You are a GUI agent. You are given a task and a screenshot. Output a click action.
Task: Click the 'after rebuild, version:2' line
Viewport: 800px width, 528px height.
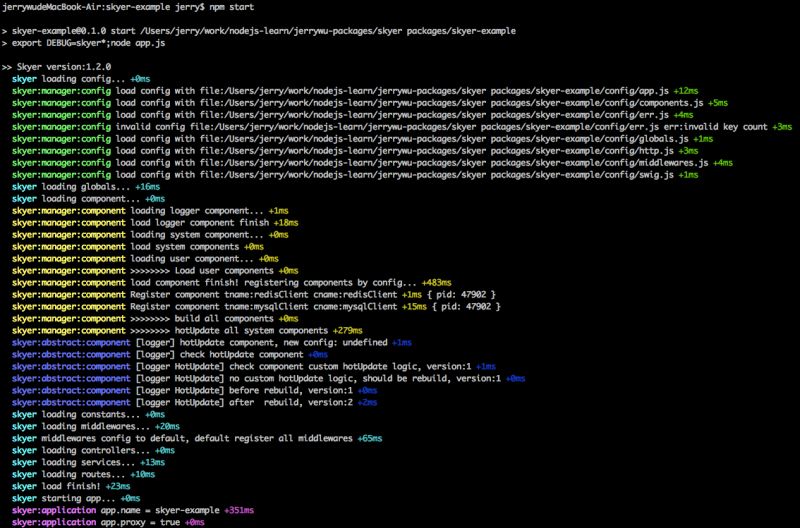click(x=194, y=403)
